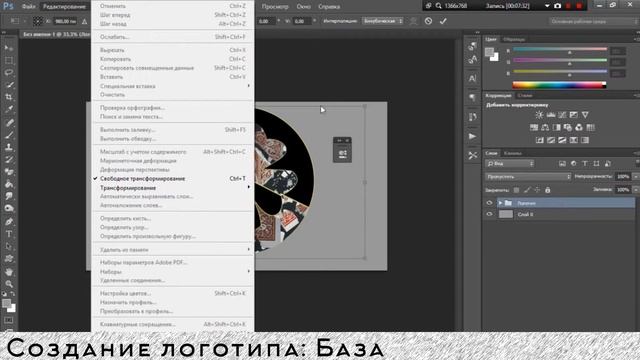The height and width of the screenshot is (360, 640).
Task: Select the Clone Stamp tool
Action: click(9, 147)
